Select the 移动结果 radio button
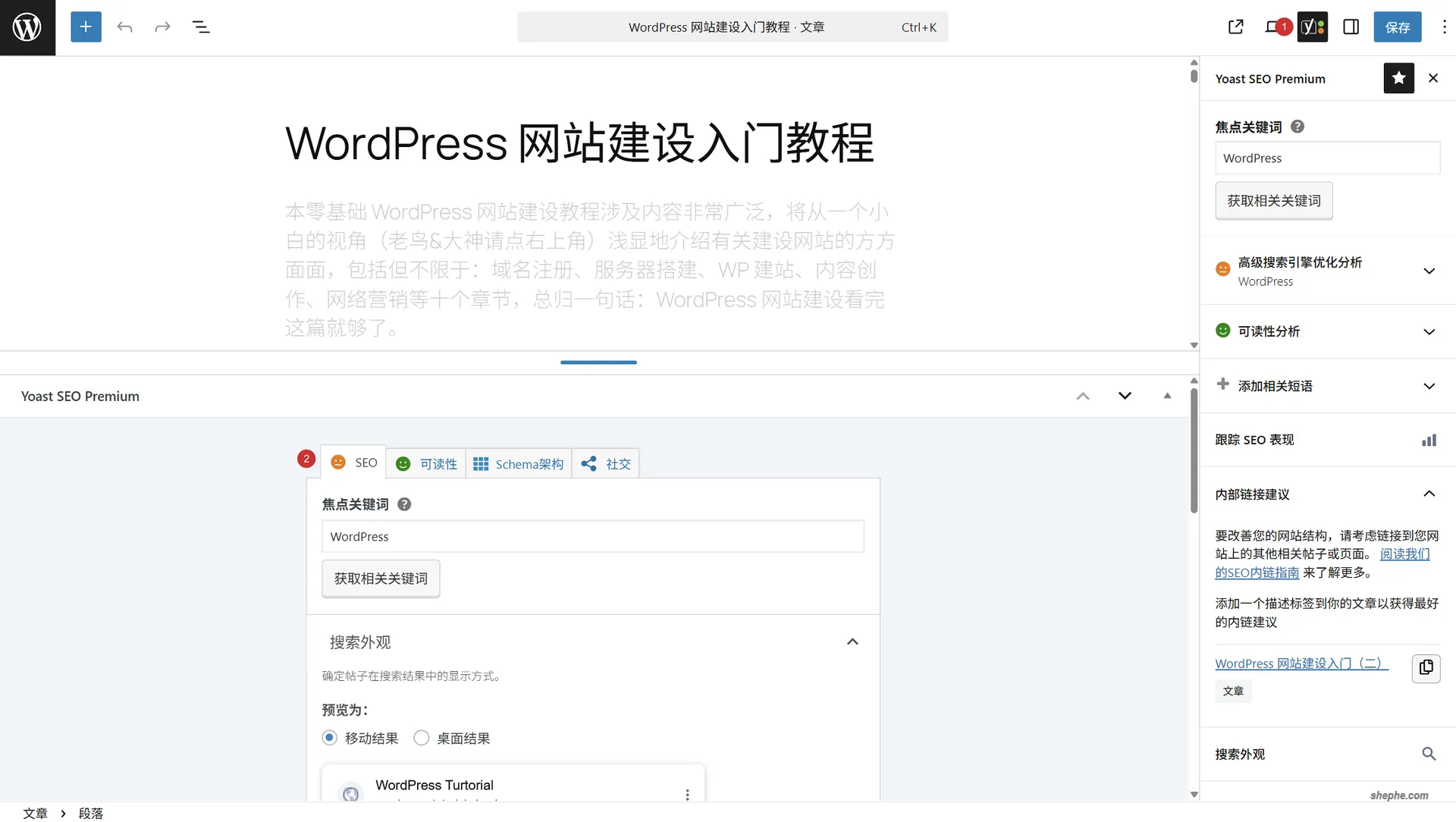 329,737
